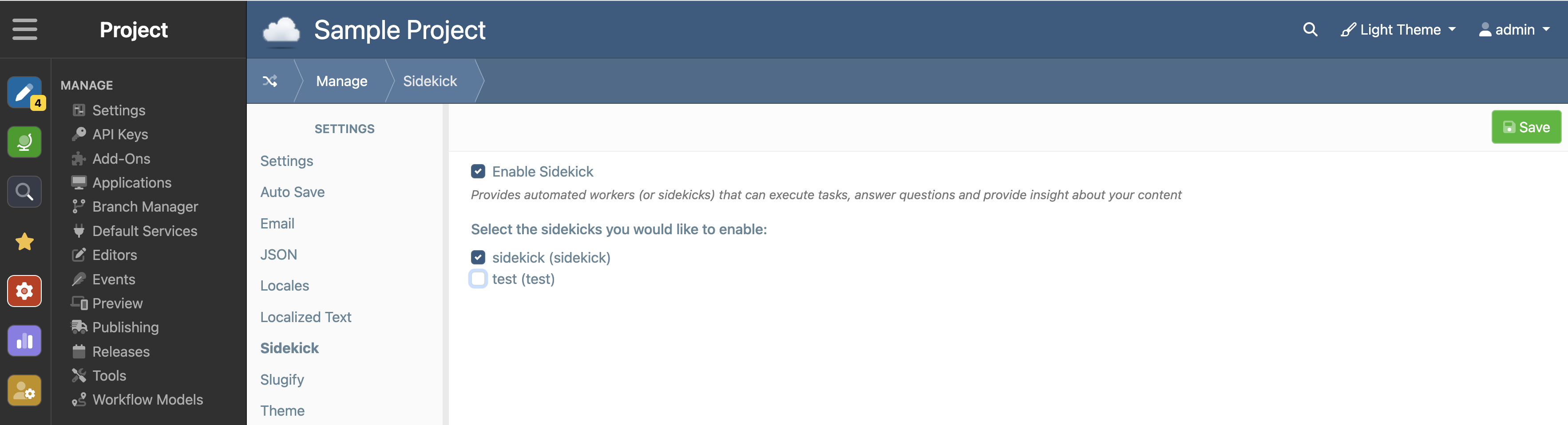Image resolution: width=1568 pixels, height=425 pixels.
Task: Click the shuffle icon in breadcrumb
Action: pyautogui.click(x=269, y=81)
